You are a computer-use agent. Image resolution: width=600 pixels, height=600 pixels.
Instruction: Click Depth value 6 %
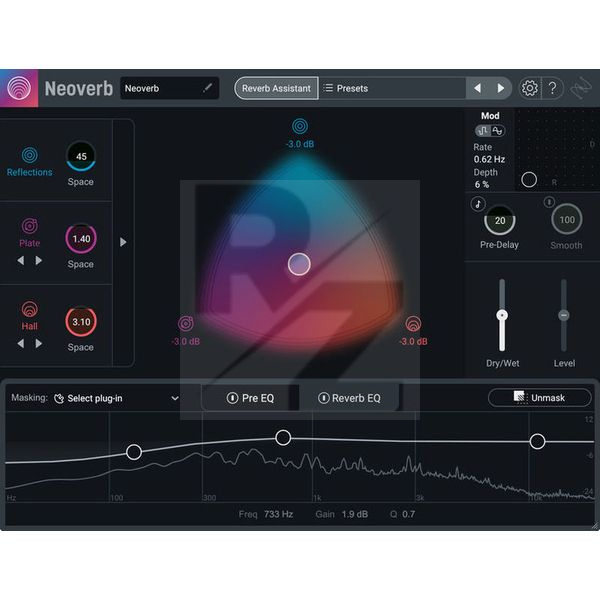(482, 184)
